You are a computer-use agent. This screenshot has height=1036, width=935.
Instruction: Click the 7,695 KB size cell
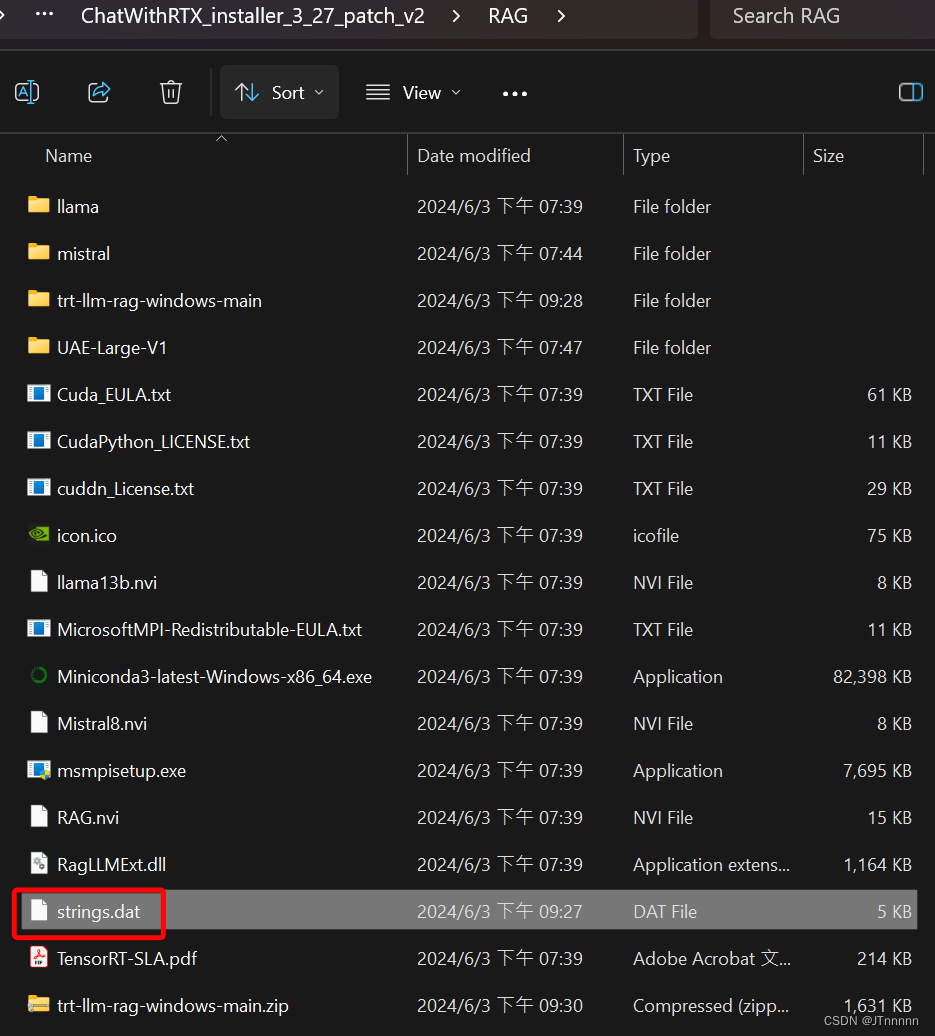pyautogui.click(x=877, y=770)
